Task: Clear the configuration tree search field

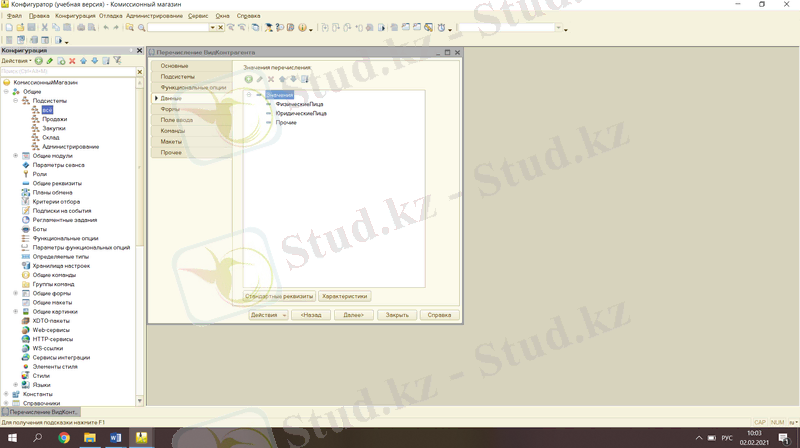Action: (x=140, y=72)
